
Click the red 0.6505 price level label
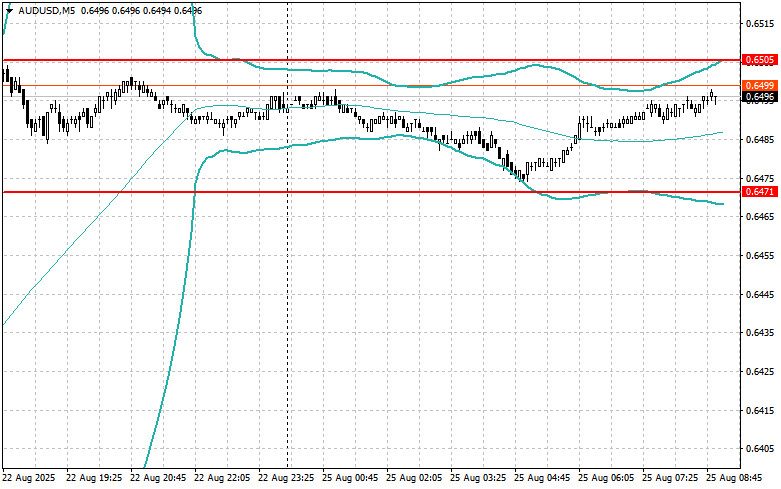pos(760,60)
